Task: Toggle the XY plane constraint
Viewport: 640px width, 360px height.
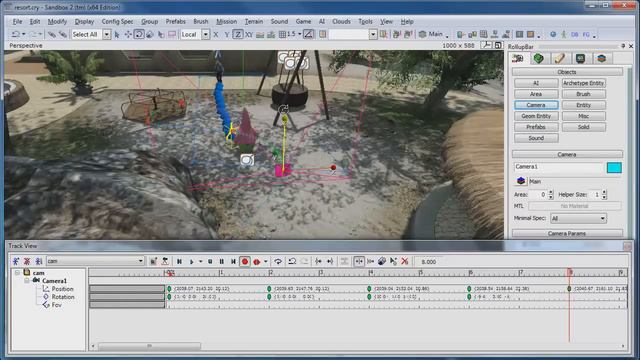Action: 249,35
